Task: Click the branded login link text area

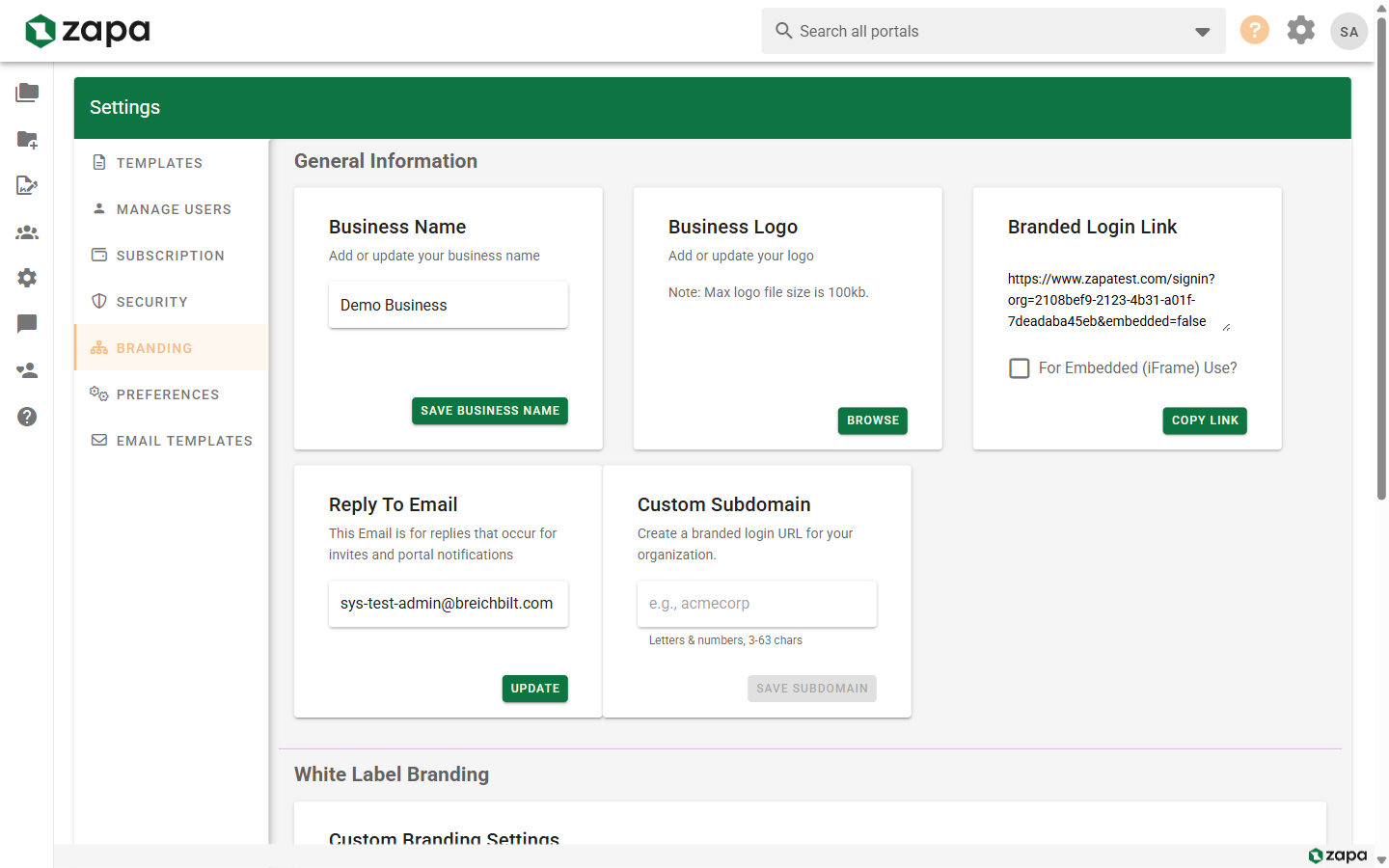Action: 1119,300
